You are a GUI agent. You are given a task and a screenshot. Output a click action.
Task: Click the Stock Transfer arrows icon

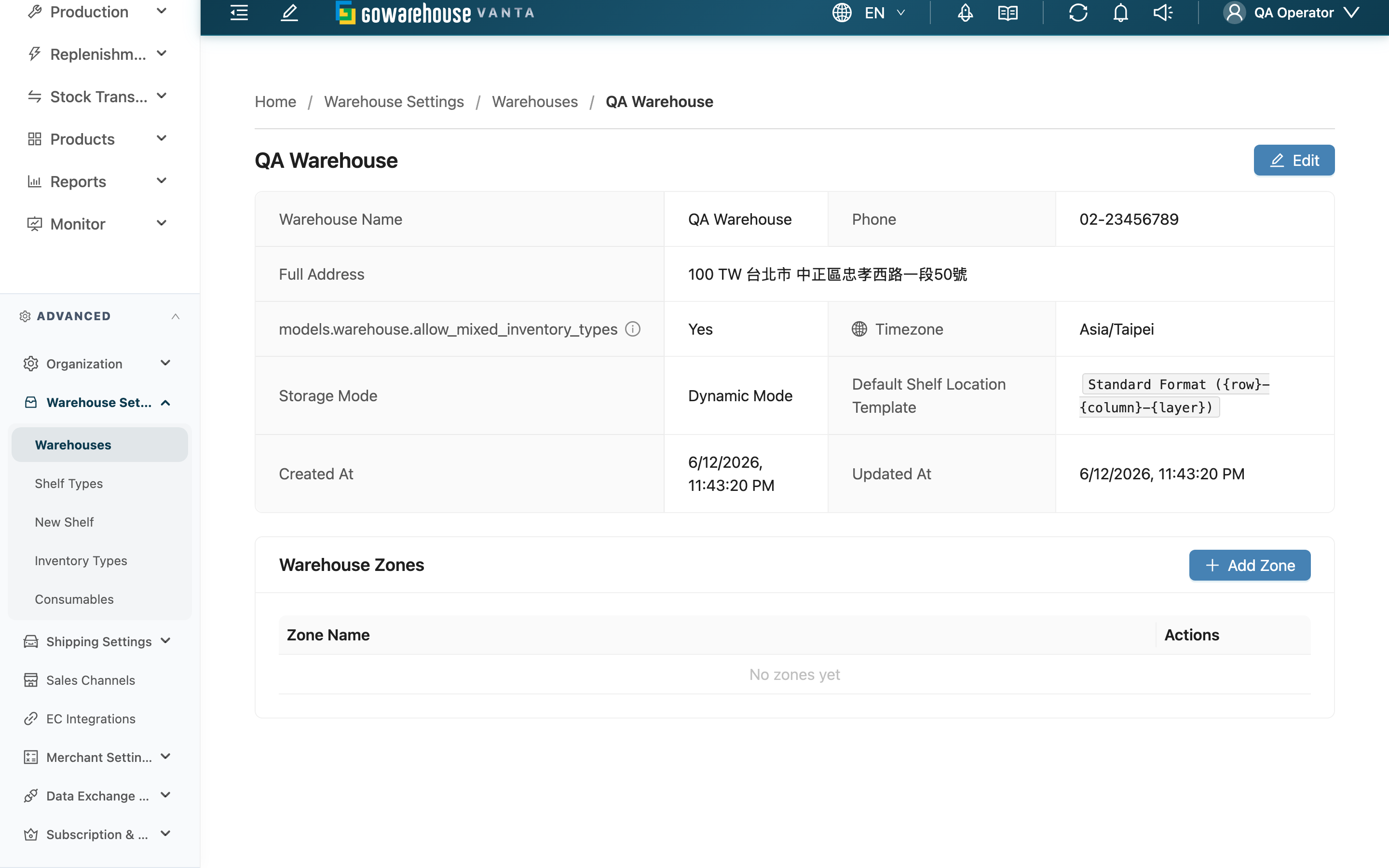tap(34, 96)
